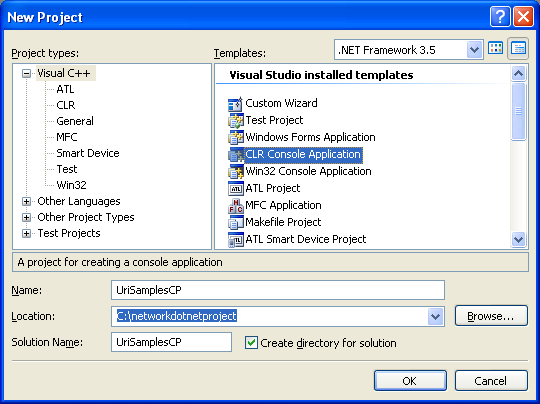Select the Custom Wizard template label

(x=281, y=103)
